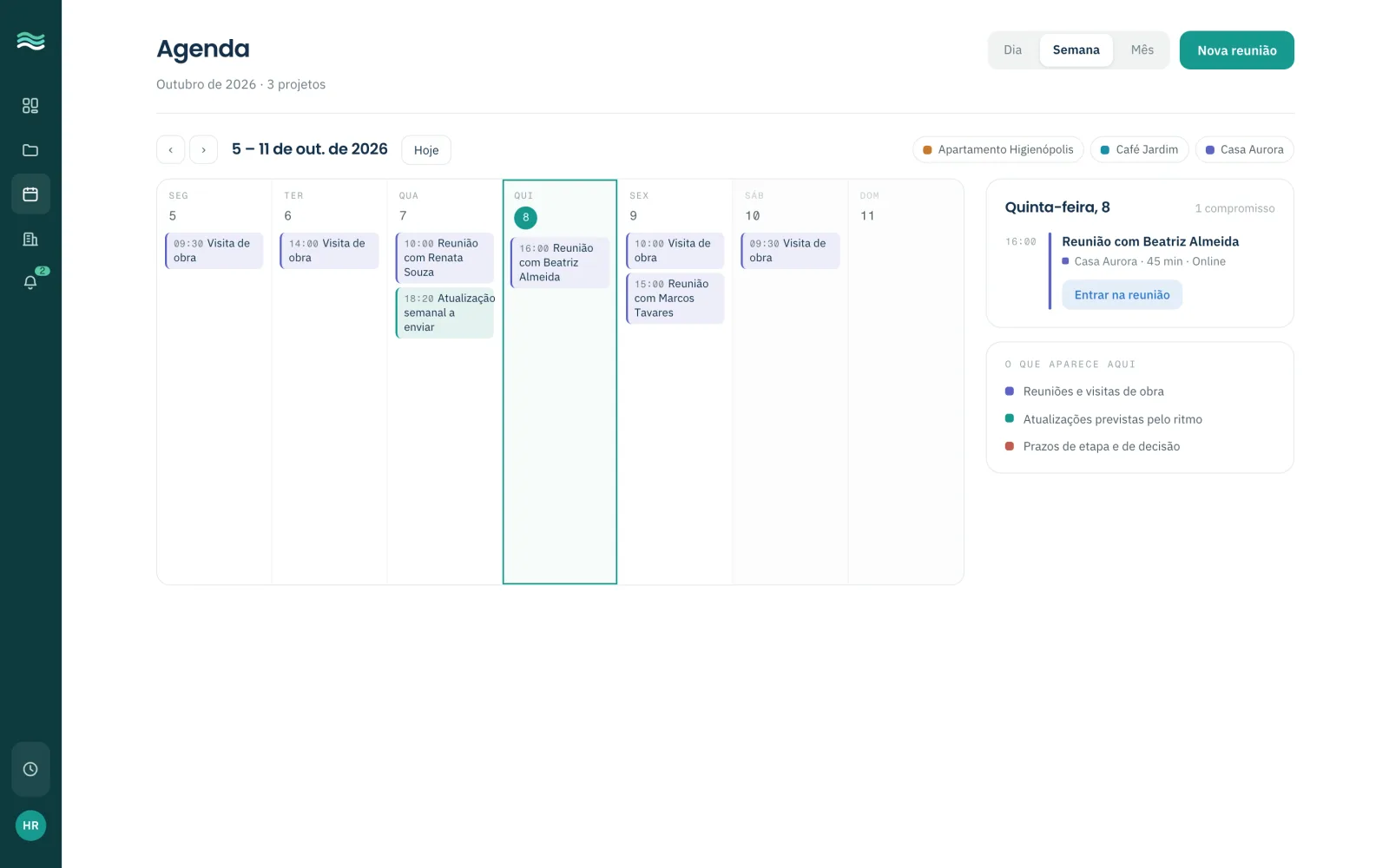Switch to the Semana view
This screenshot has height=868, width=1389.
tap(1076, 50)
